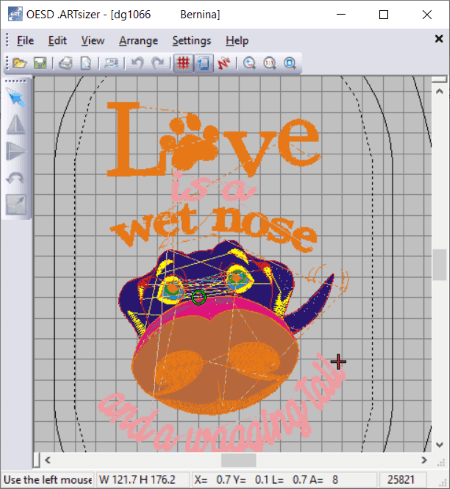Open the File menu
Screen dimensions: 450x489
(x=25, y=41)
